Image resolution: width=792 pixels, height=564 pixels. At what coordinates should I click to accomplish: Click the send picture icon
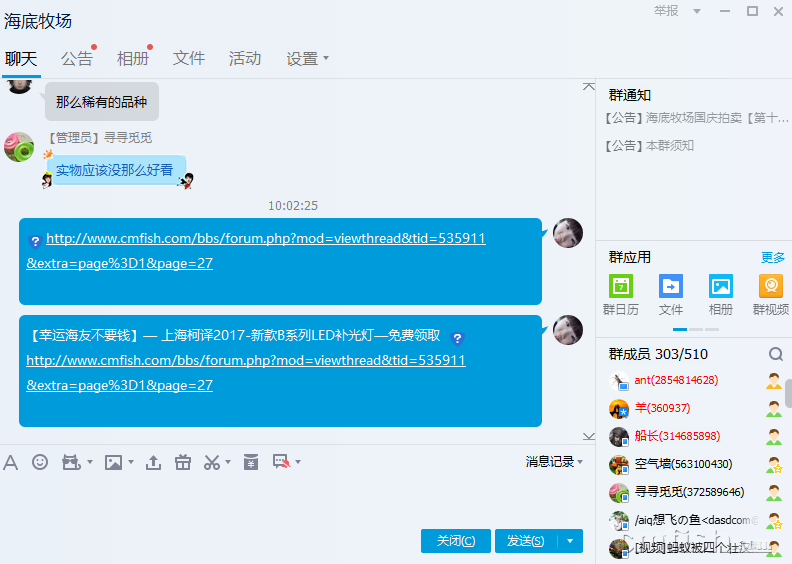click(x=113, y=462)
